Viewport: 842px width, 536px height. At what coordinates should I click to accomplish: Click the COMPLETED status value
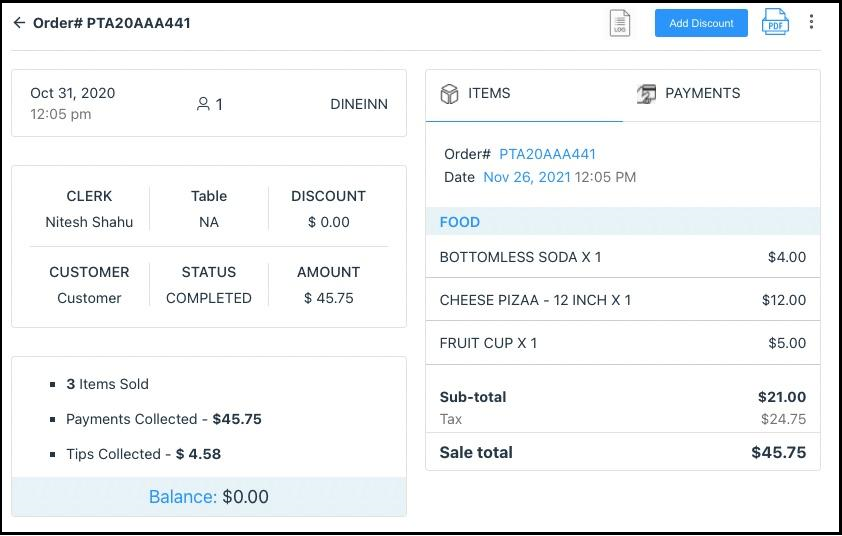click(x=209, y=298)
